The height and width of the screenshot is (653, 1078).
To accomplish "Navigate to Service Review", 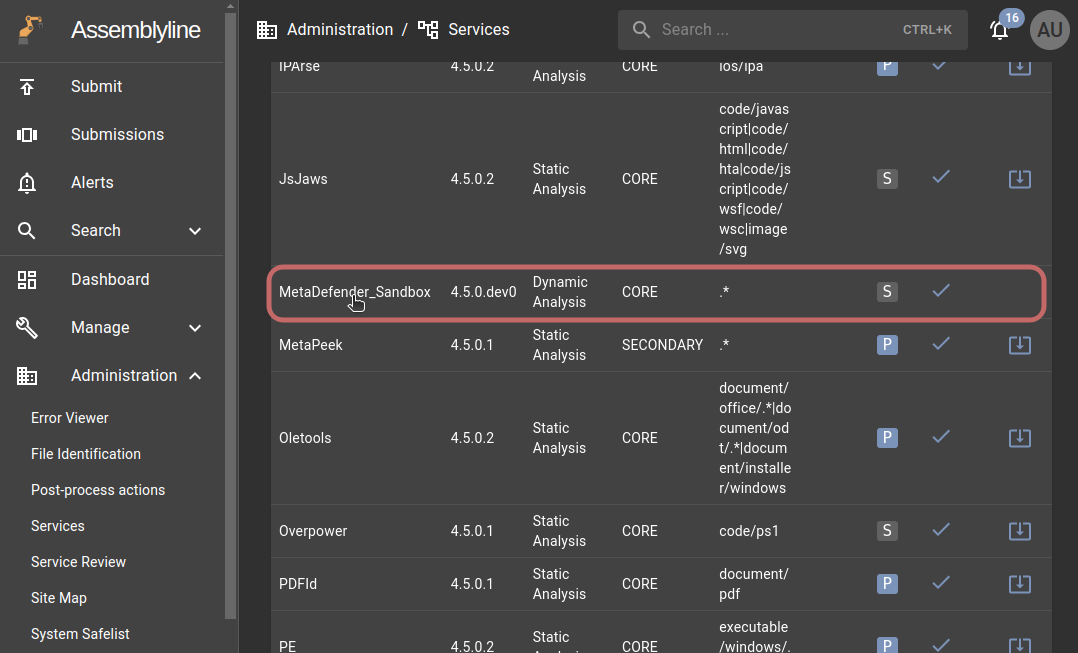I will [78, 562].
